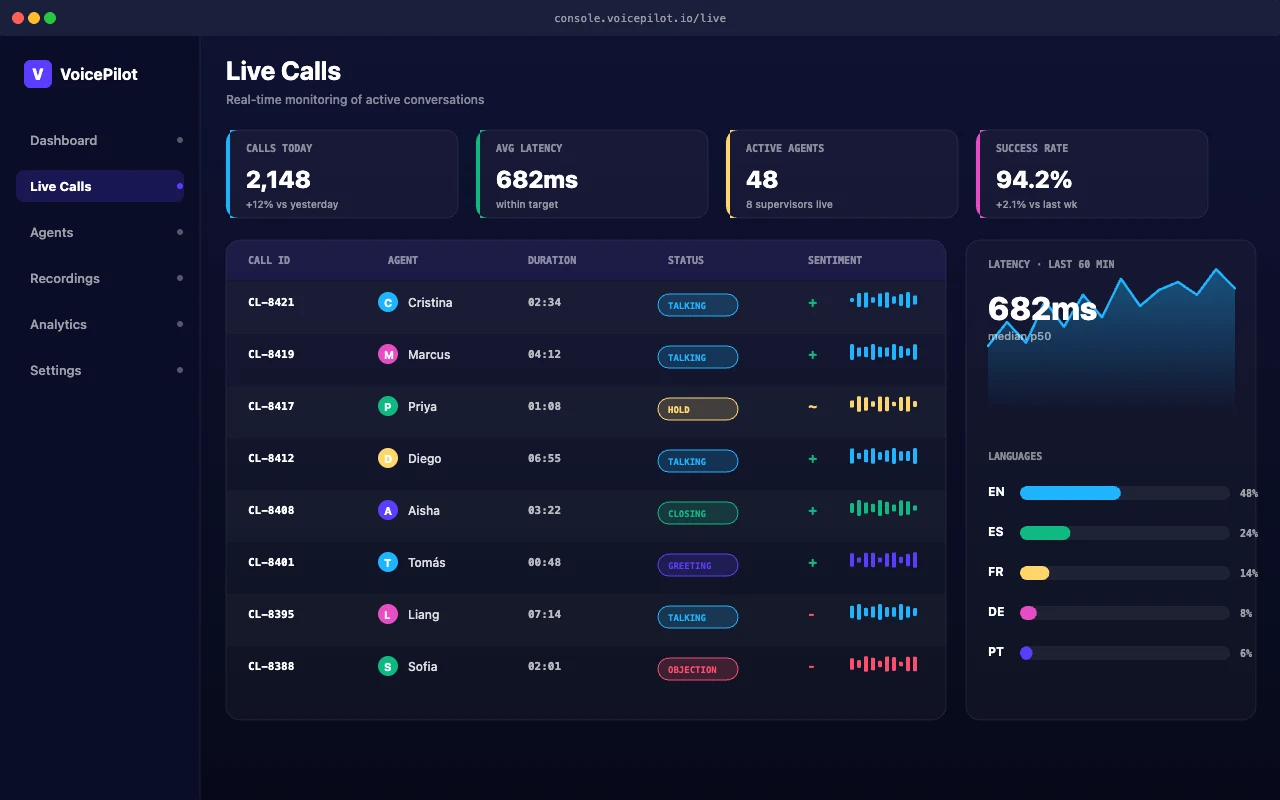
Task: Click call ID CL-8419
Action: point(271,354)
